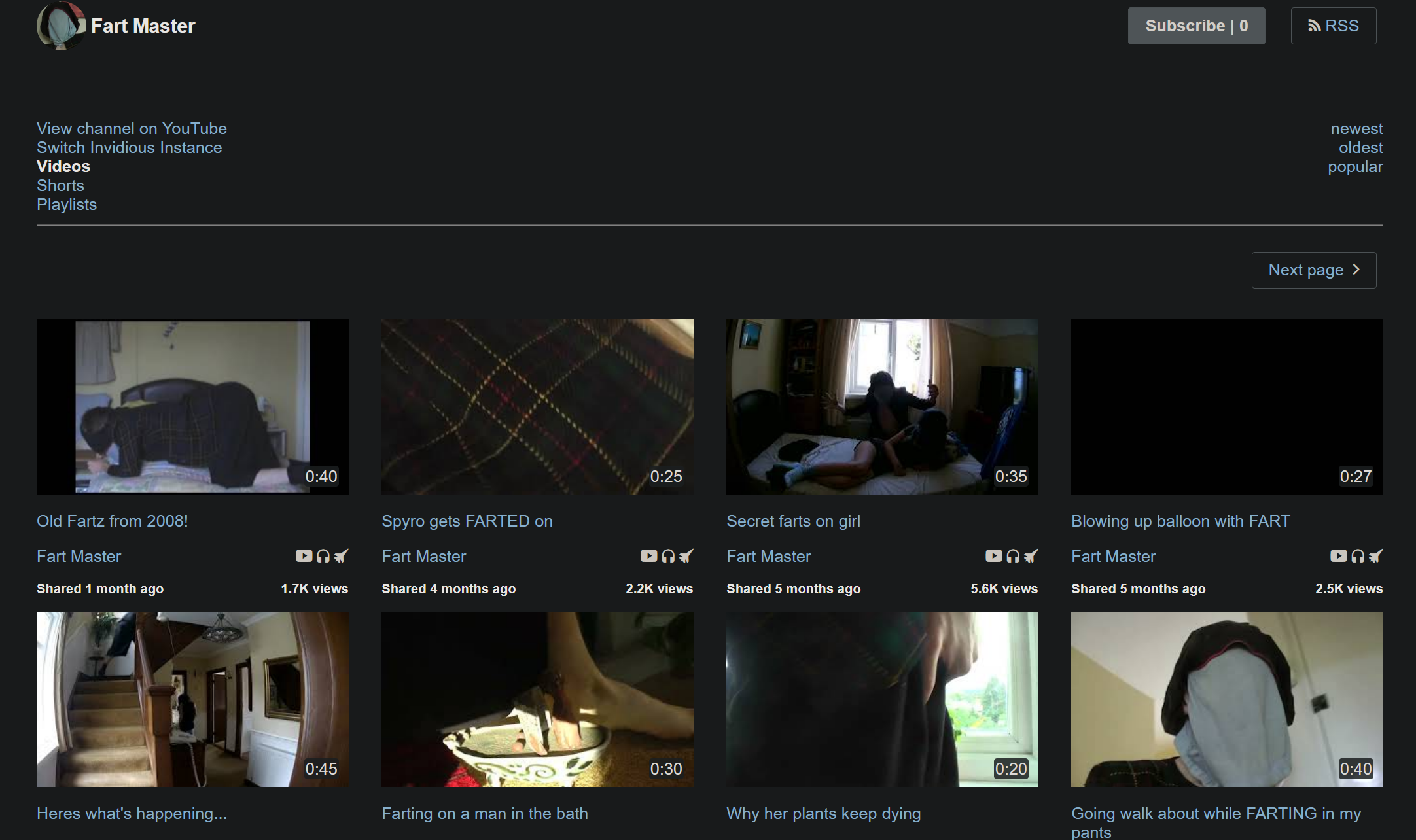Click Fart Master channel link under Blowing up balloon
This screenshot has width=1416, height=840.
[x=1113, y=556]
